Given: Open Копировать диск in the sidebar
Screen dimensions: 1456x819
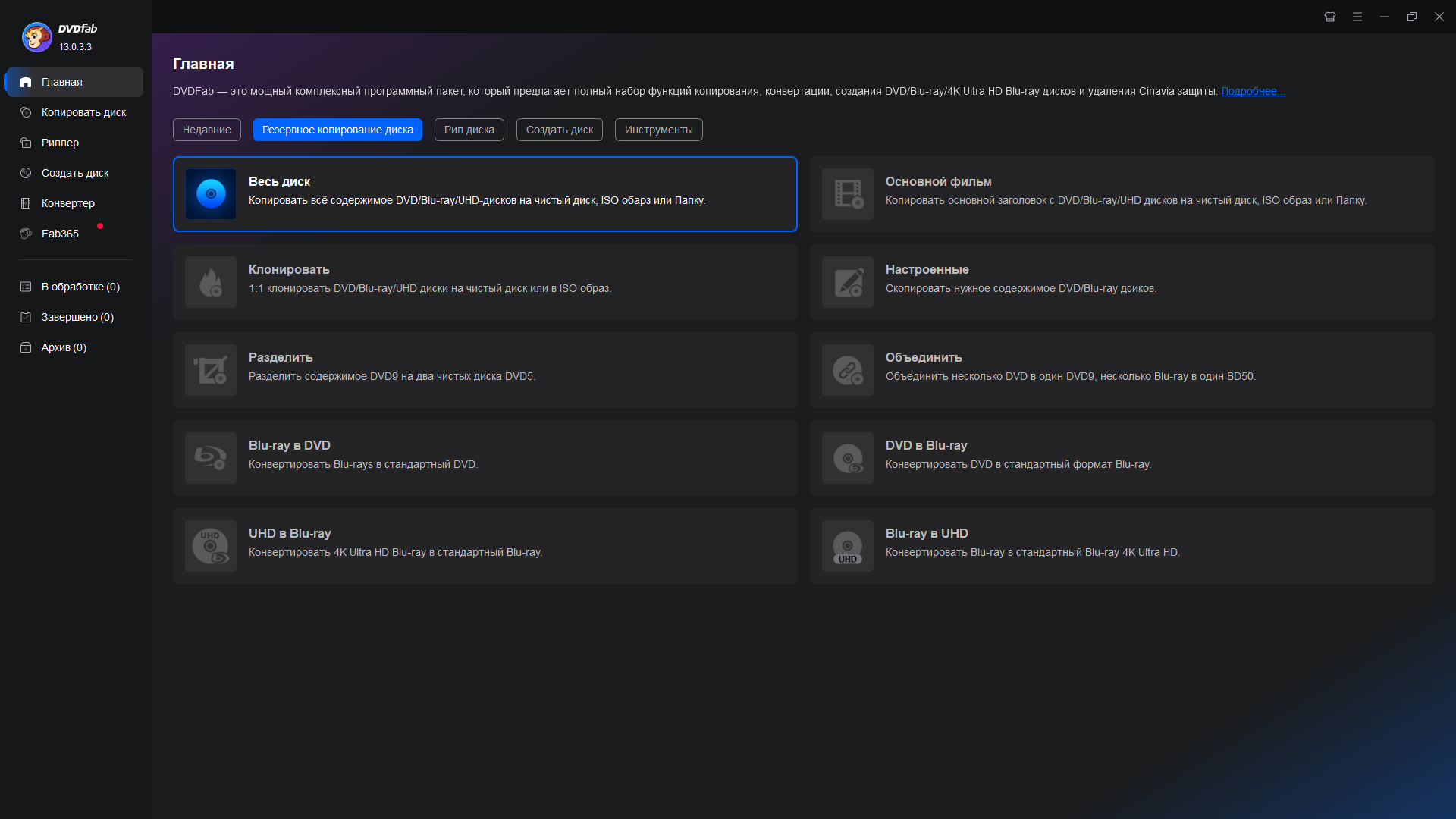Looking at the screenshot, I should [x=83, y=112].
